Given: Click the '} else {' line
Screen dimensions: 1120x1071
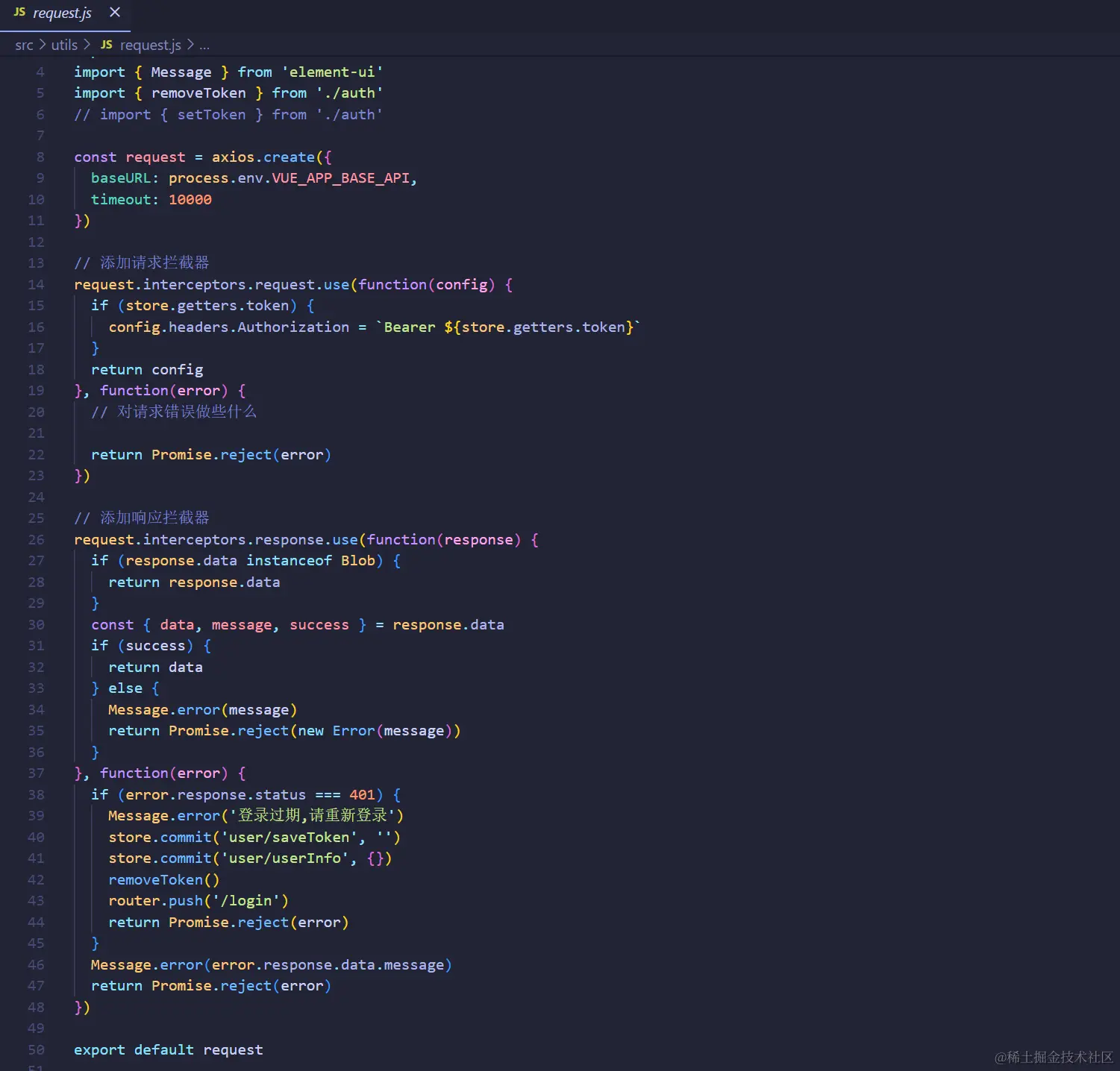Looking at the screenshot, I should [x=125, y=688].
